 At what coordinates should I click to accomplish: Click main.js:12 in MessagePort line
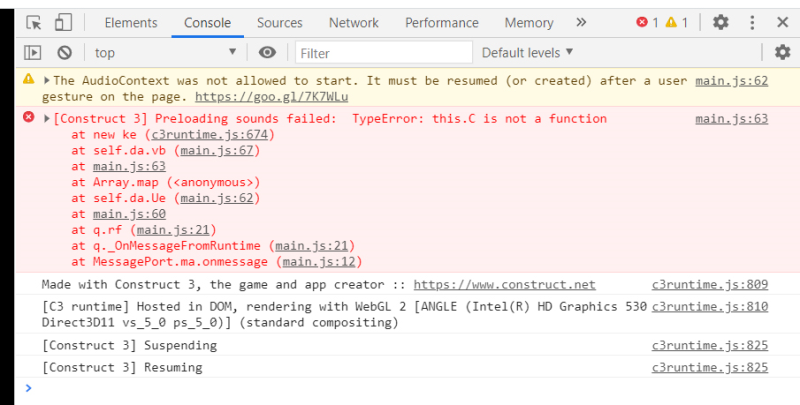point(319,262)
